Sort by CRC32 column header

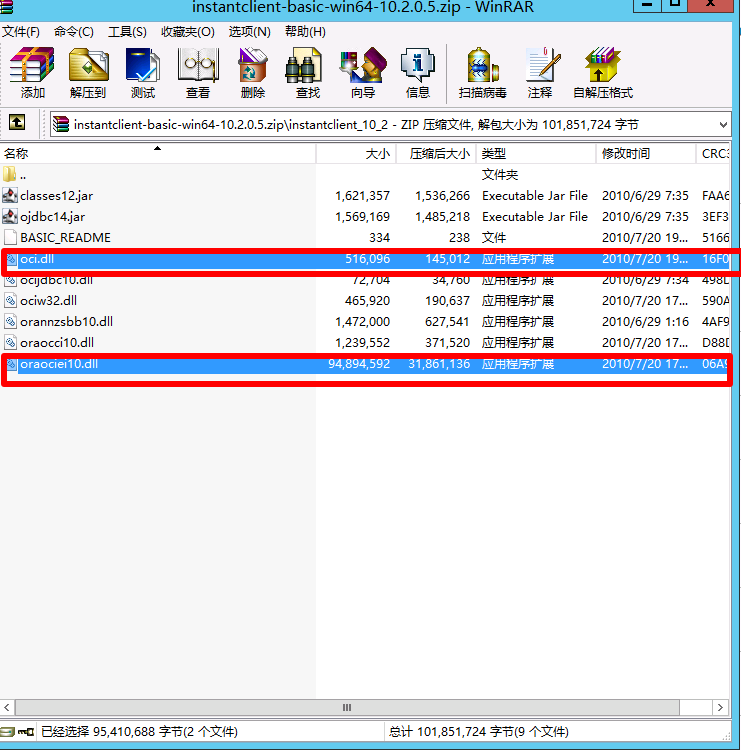click(713, 154)
